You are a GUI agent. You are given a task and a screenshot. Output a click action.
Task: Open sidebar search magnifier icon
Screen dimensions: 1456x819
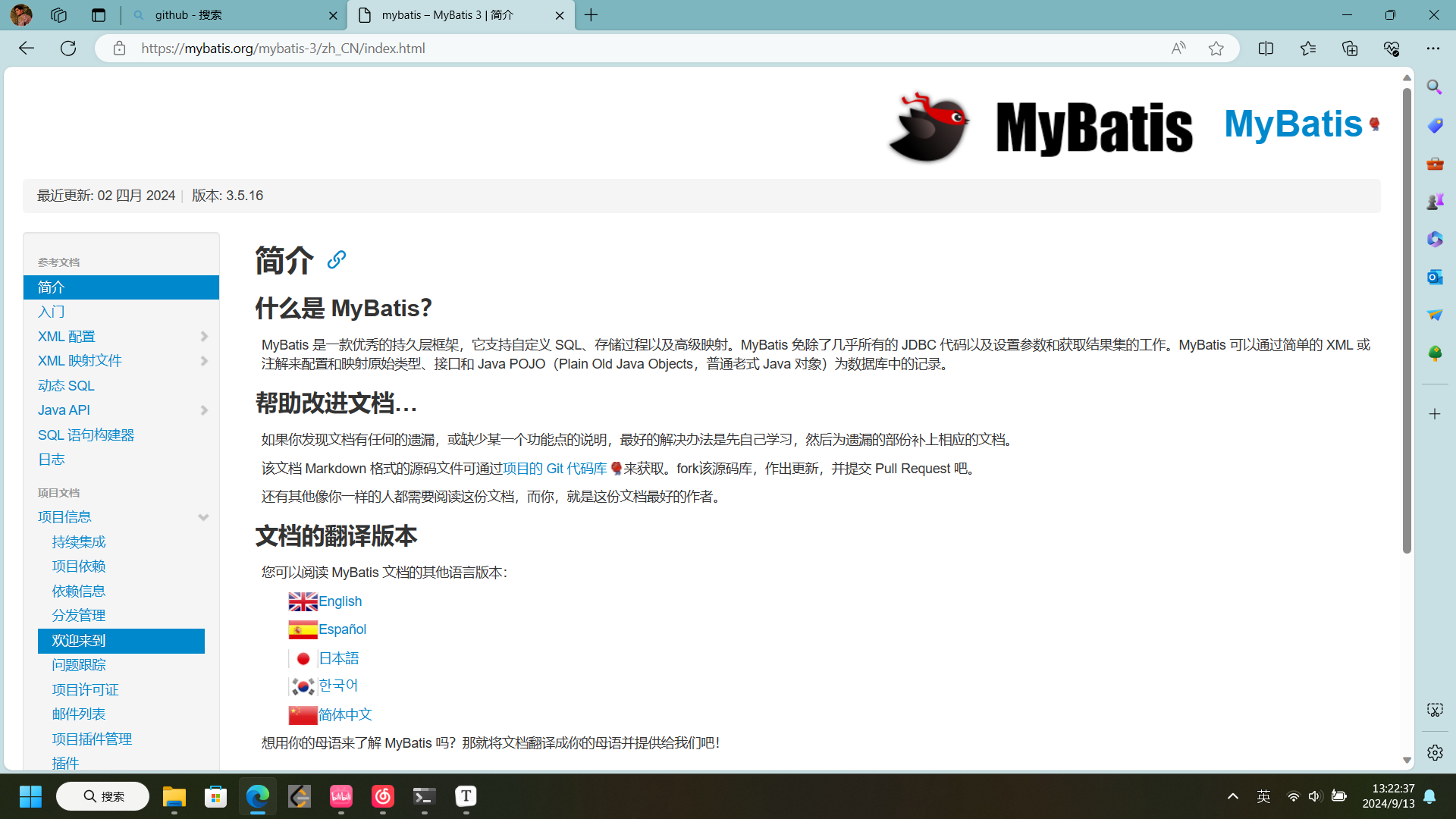pyautogui.click(x=1434, y=87)
